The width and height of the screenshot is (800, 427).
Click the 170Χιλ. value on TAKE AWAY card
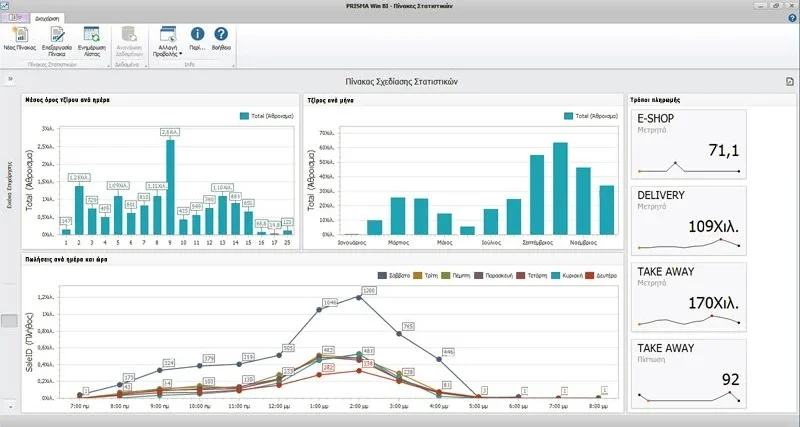(x=713, y=304)
